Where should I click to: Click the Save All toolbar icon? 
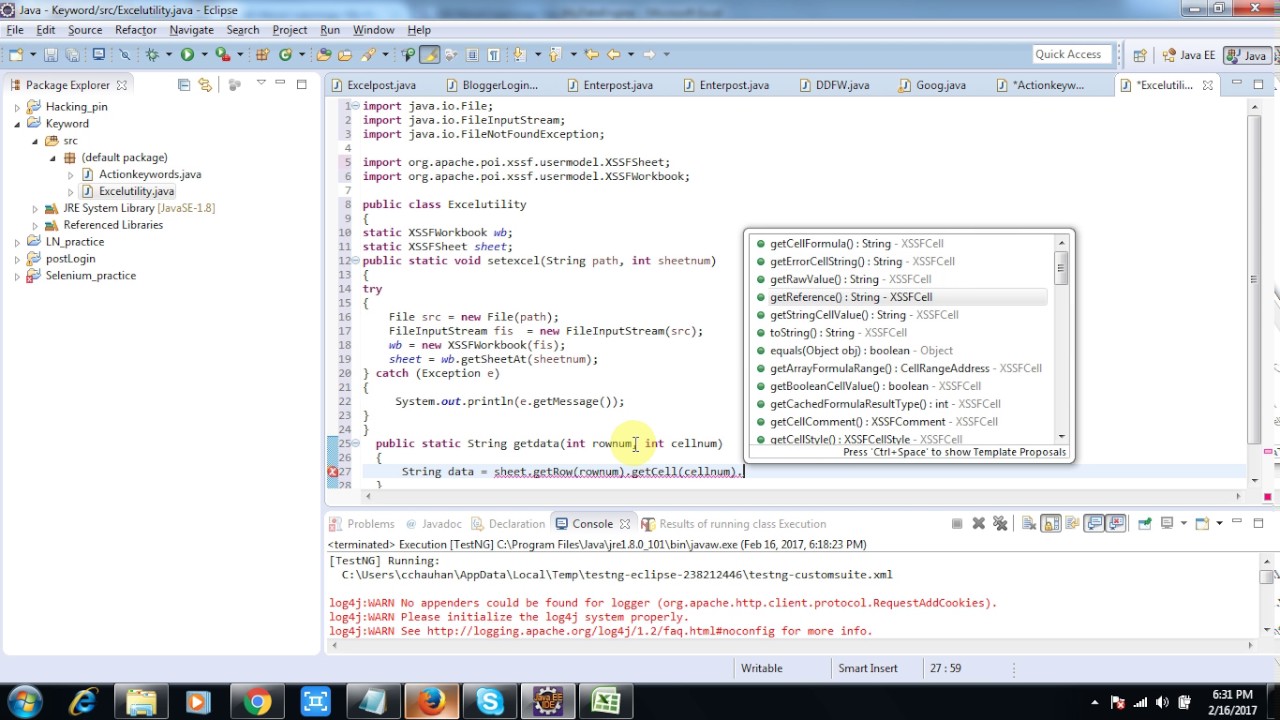tap(72, 54)
